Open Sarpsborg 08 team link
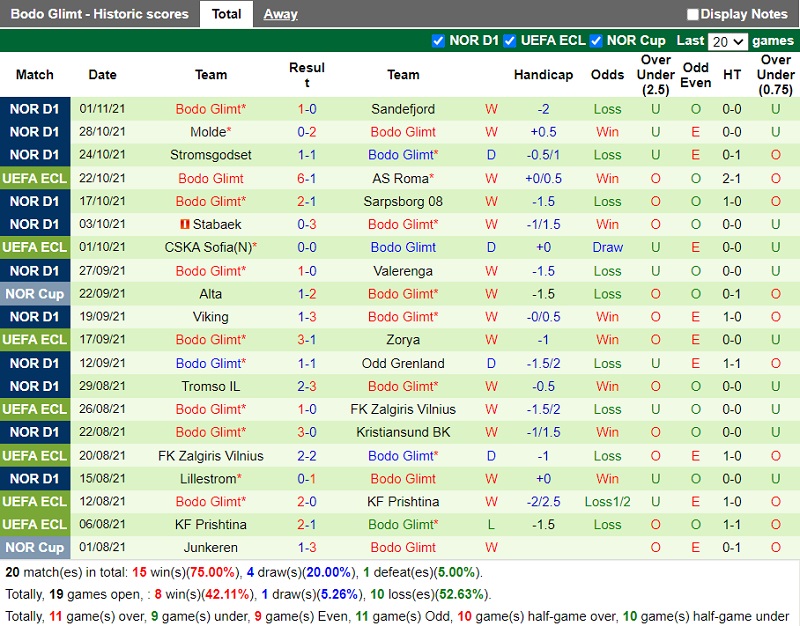 403,202
